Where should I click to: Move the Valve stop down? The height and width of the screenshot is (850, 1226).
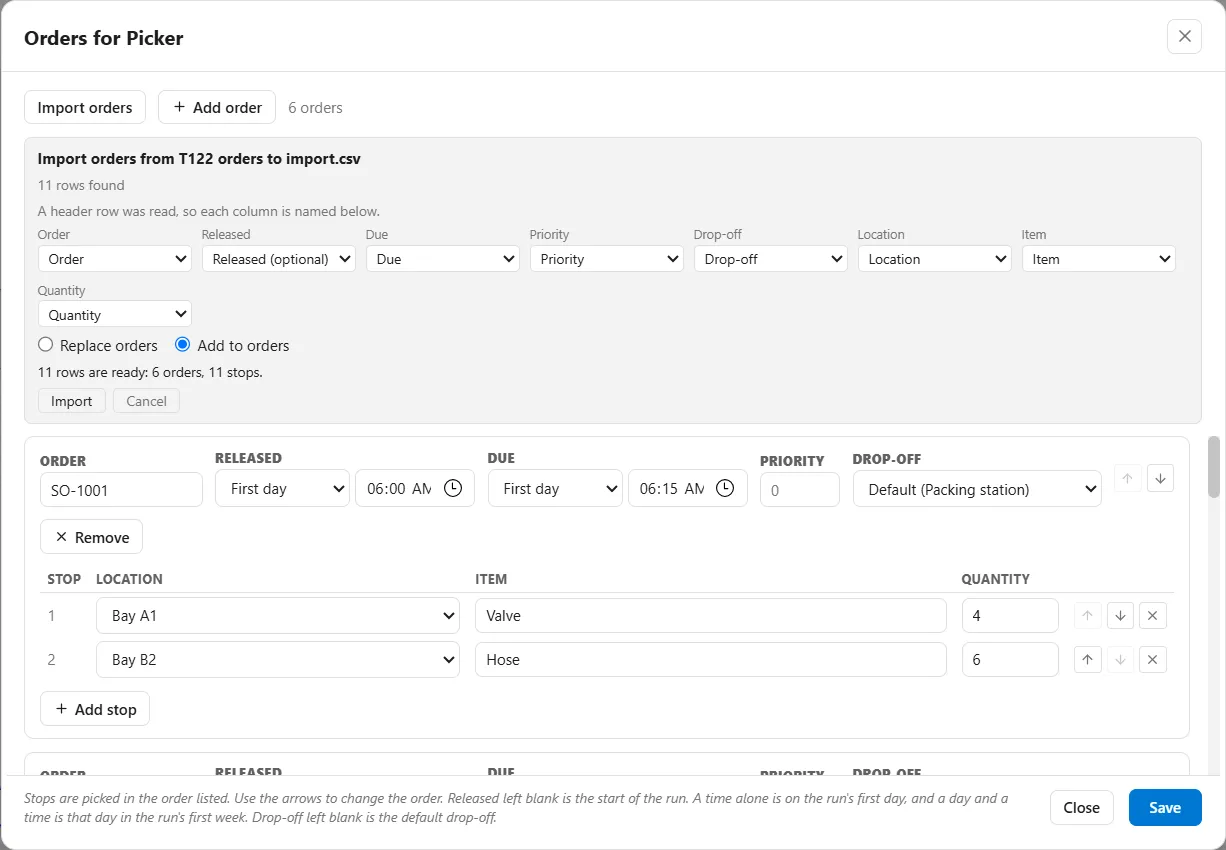[x=1120, y=616]
